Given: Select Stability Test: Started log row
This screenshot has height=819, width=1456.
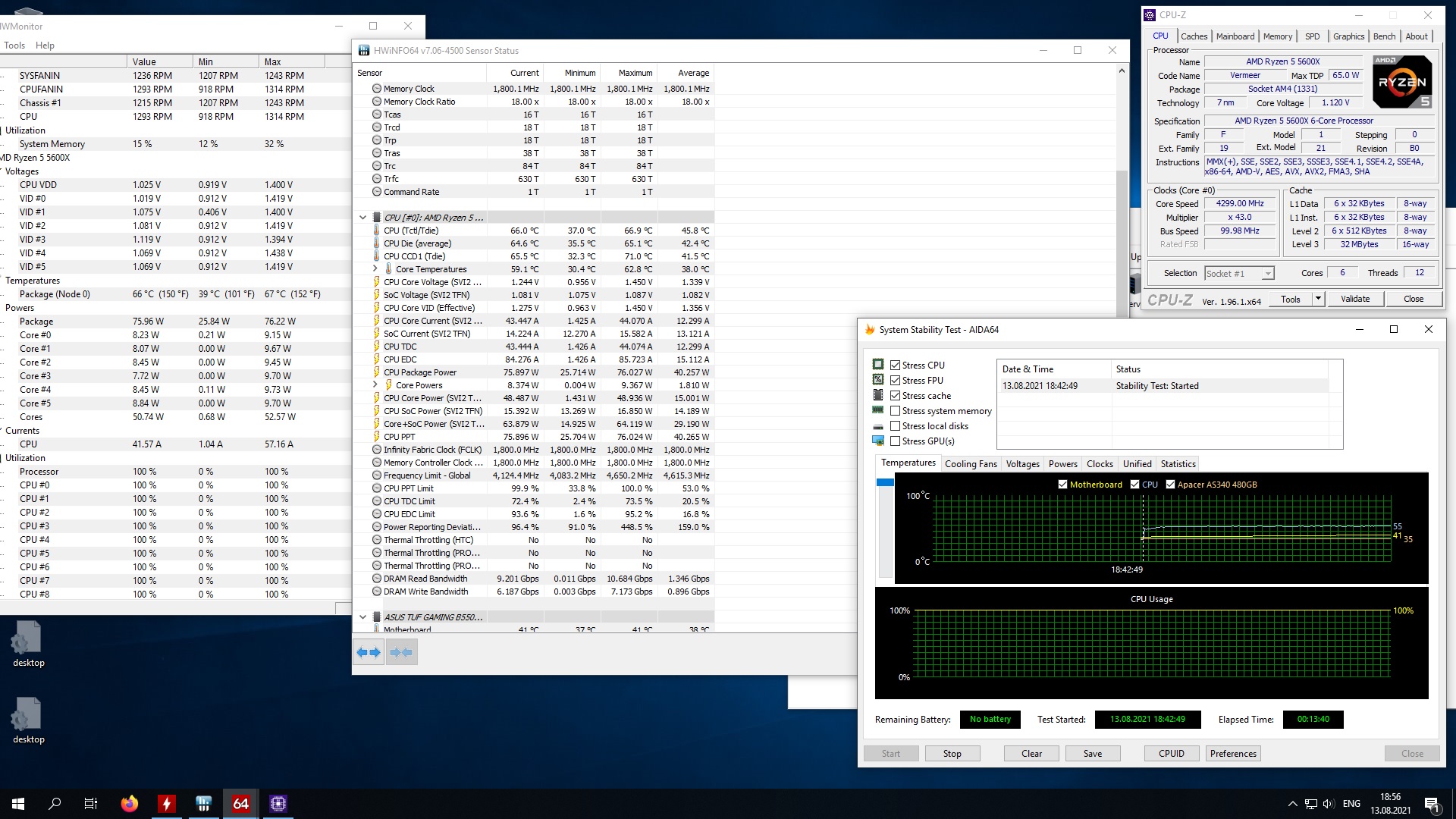Looking at the screenshot, I should (x=1163, y=386).
